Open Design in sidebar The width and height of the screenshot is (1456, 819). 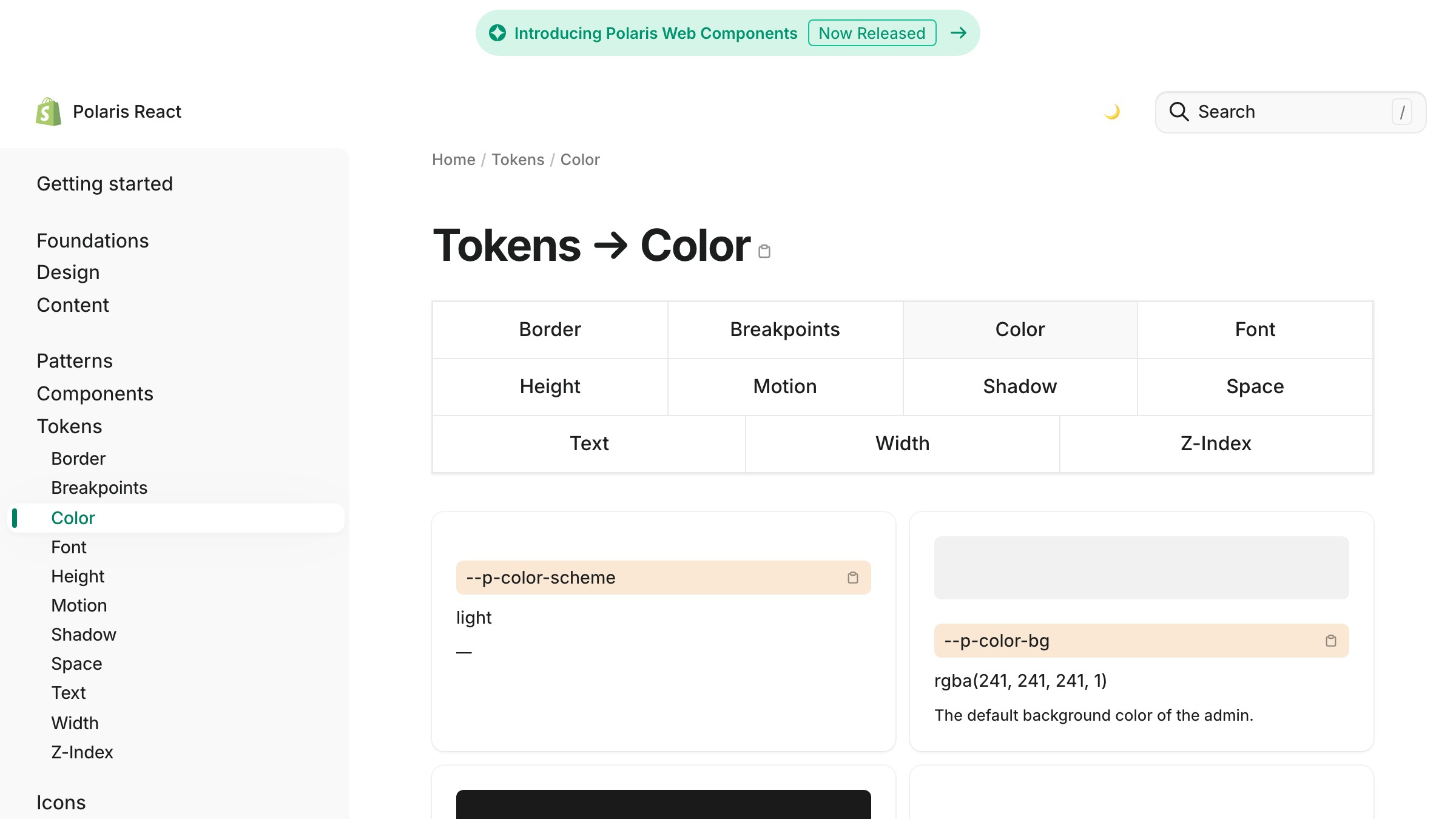pos(68,272)
